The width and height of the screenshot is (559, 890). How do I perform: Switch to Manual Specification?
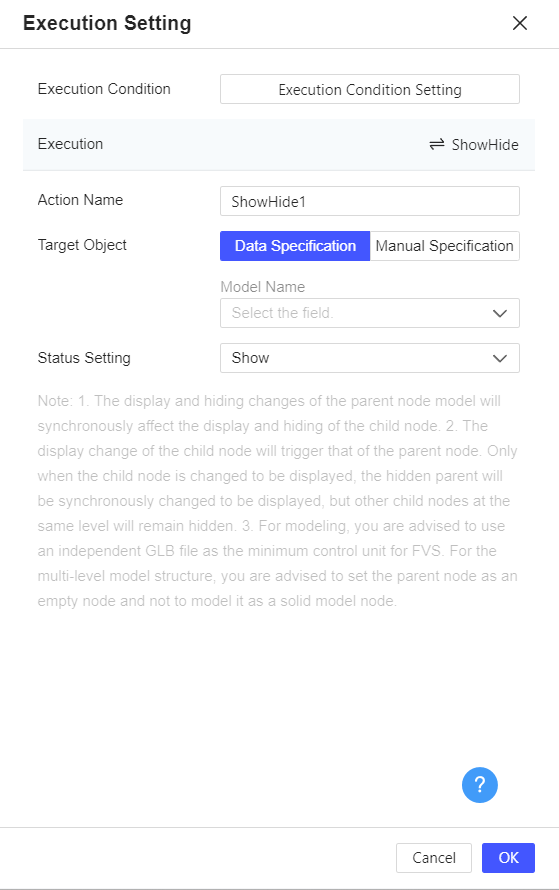pyautogui.click(x=444, y=246)
